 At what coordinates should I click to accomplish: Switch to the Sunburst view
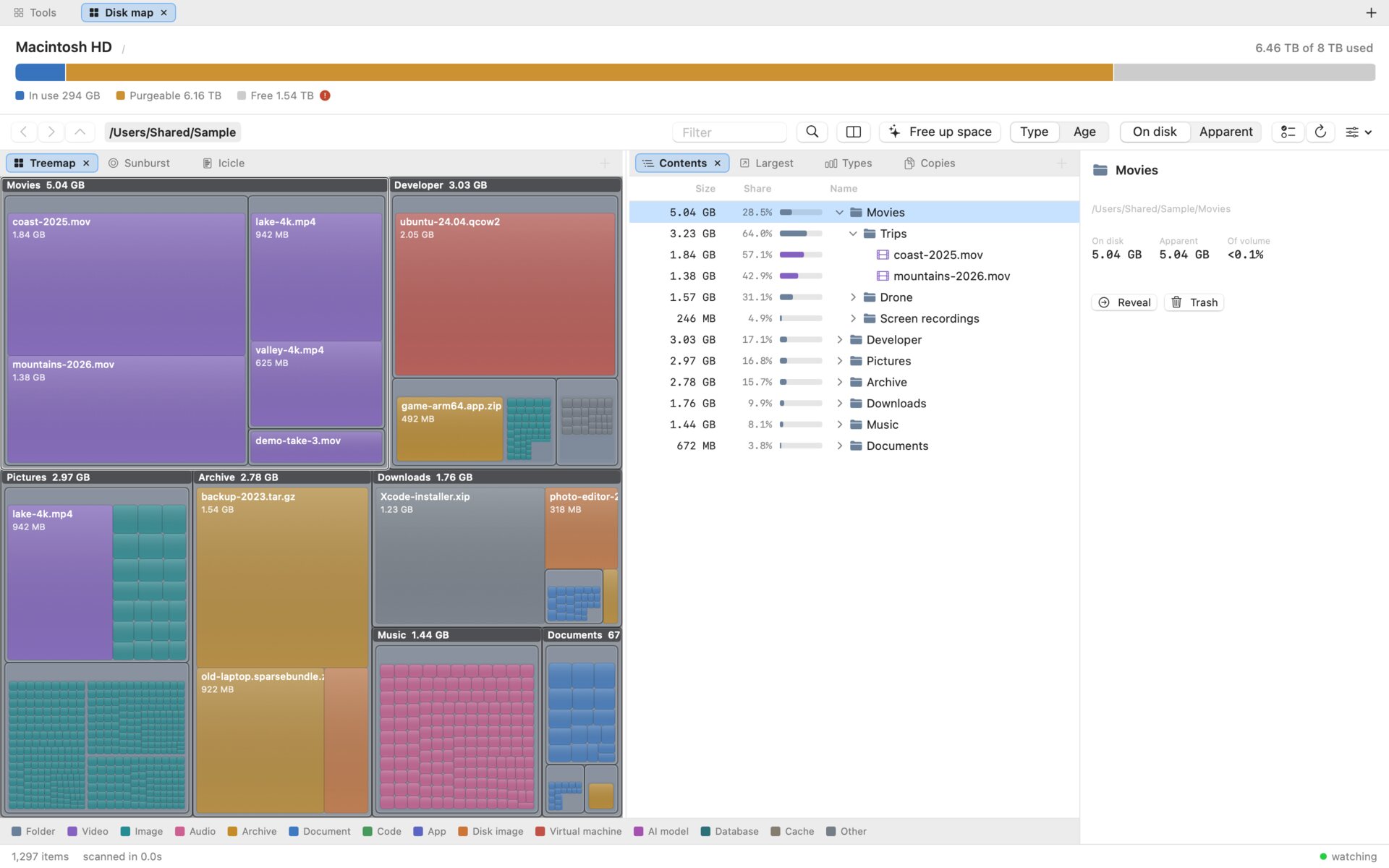tap(139, 163)
